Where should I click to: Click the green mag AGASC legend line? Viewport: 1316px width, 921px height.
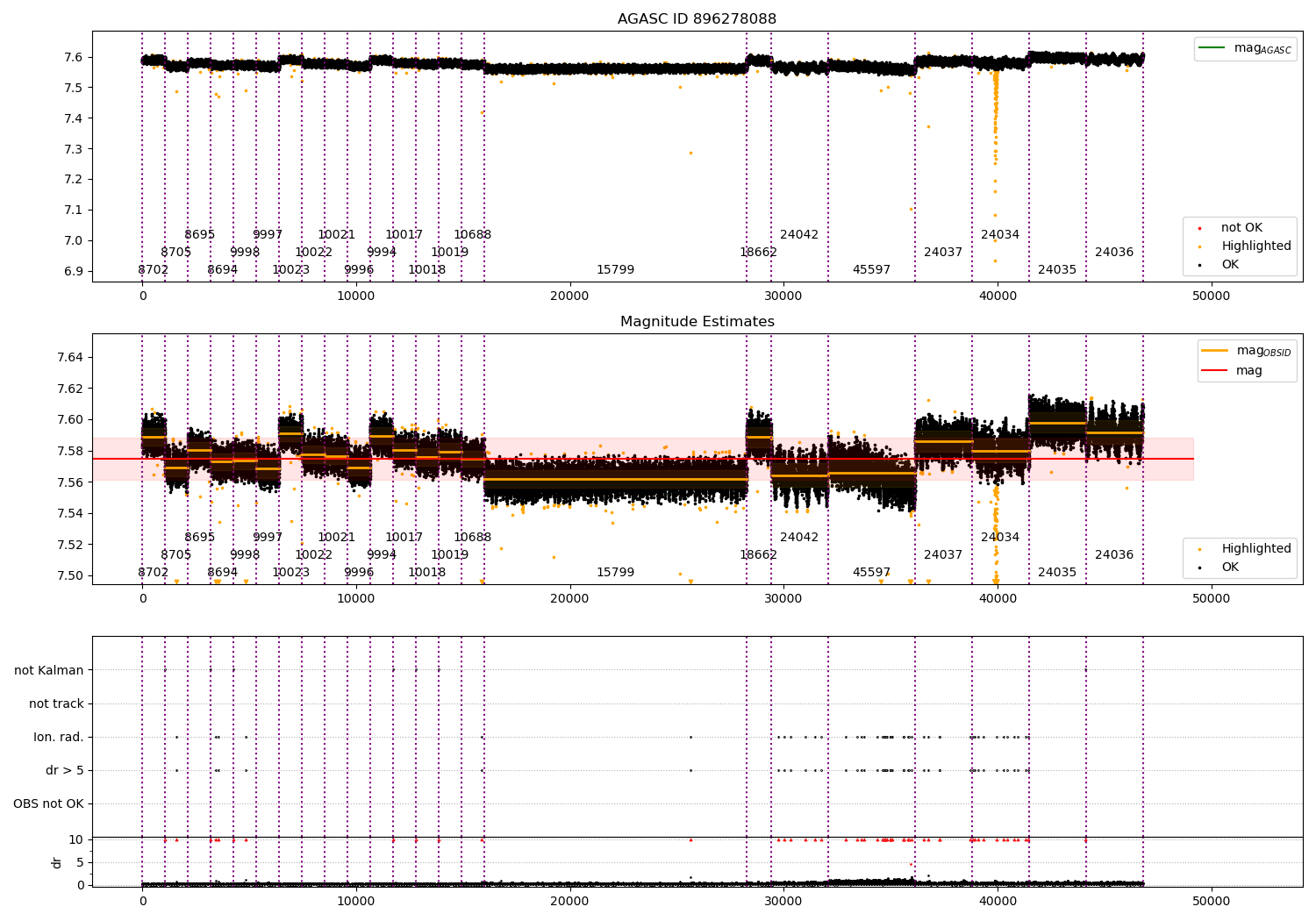click(x=1212, y=48)
